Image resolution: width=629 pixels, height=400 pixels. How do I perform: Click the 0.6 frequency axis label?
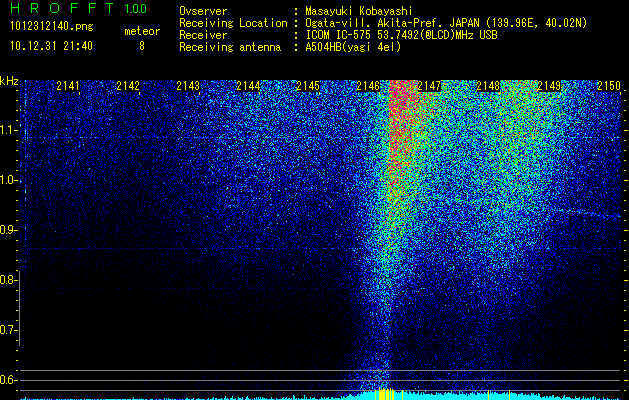tap(7, 380)
